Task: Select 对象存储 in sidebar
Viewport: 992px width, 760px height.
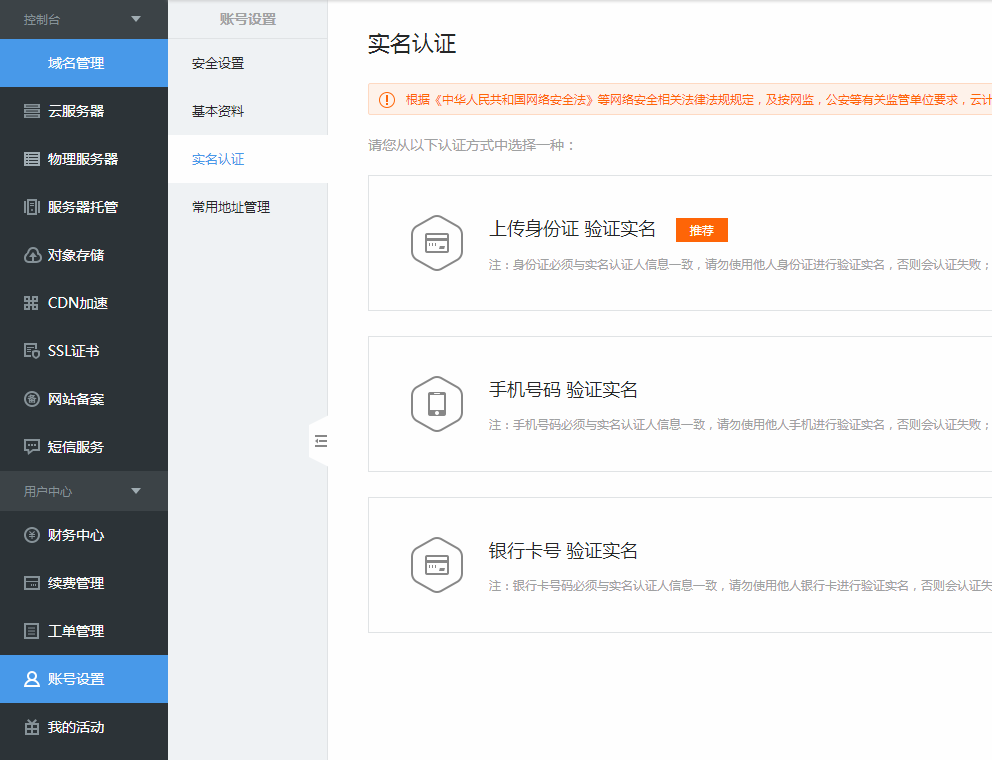Action: 84,255
